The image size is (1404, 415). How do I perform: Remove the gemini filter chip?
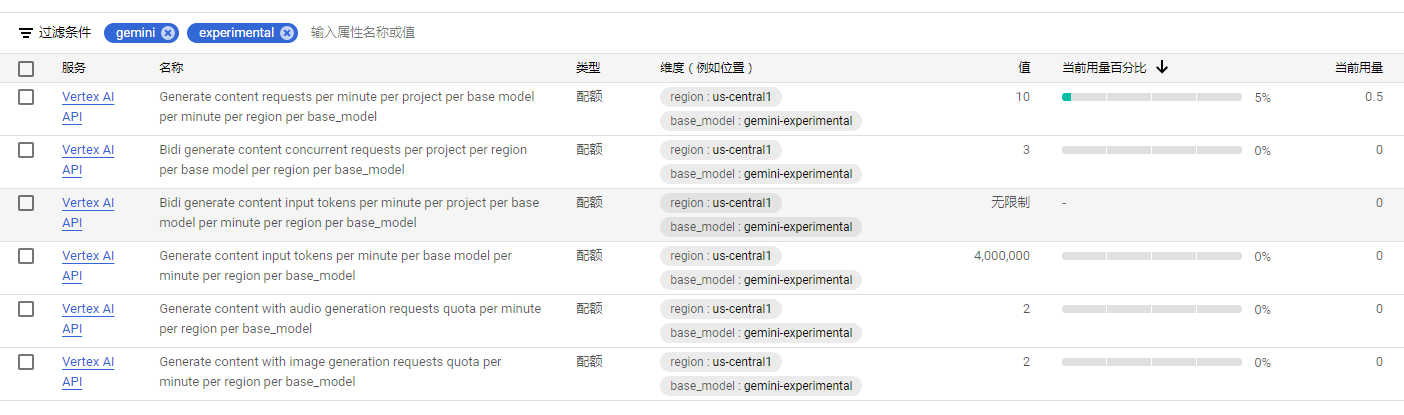[x=168, y=33]
